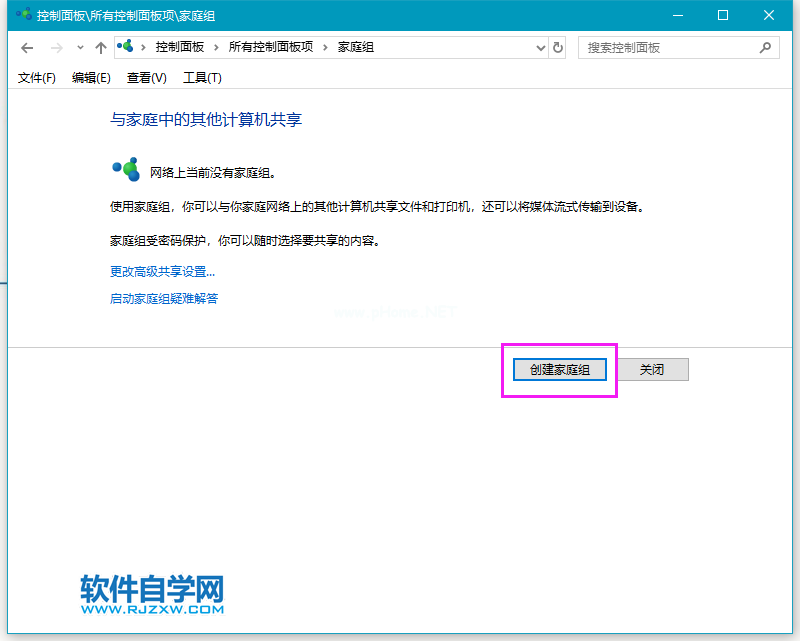This screenshot has width=800, height=641.
Task: Click the 创建家庭组 button
Action: pyautogui.click(x=560, y=370)
